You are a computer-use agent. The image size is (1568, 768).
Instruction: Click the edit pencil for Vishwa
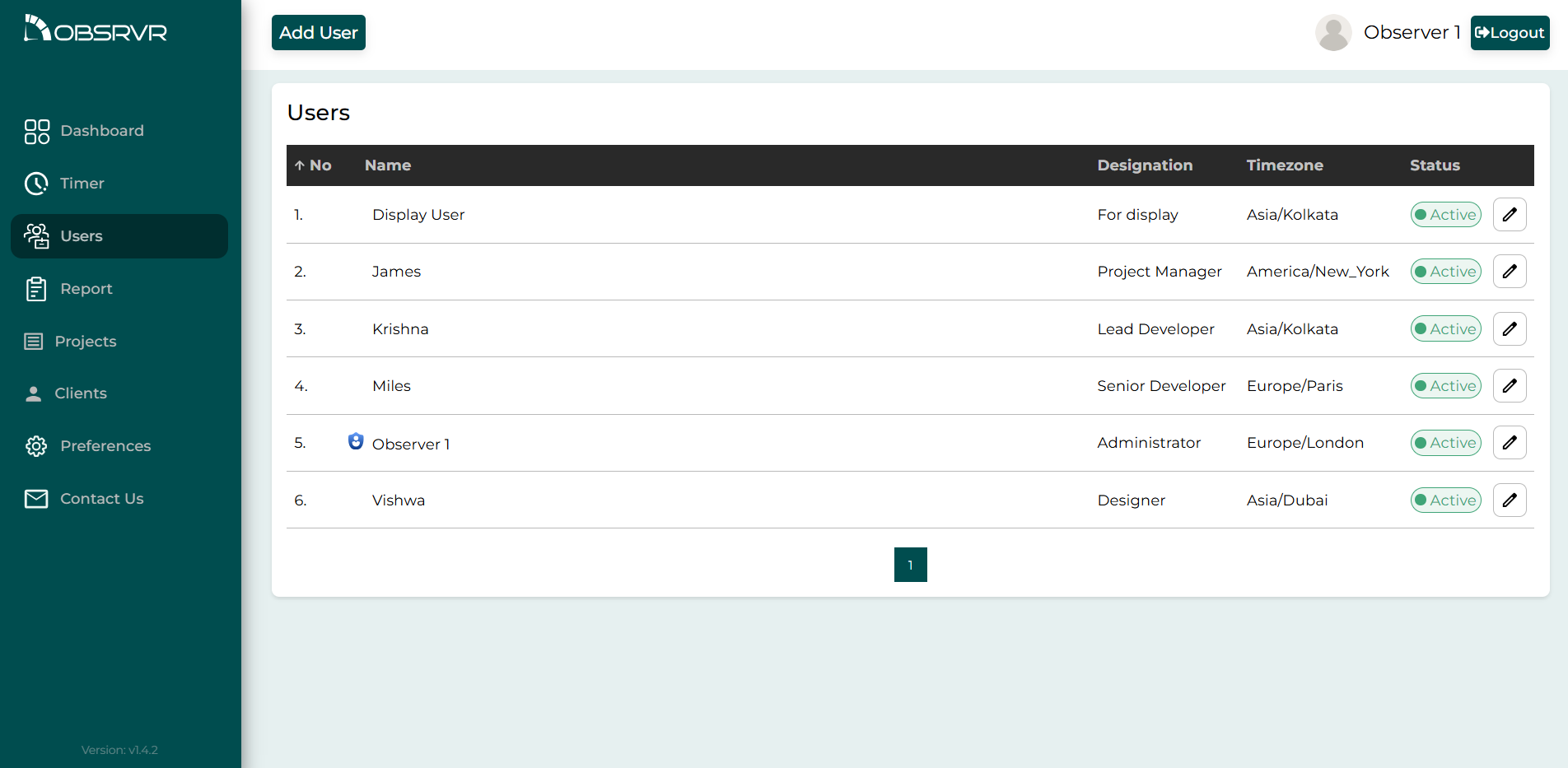click(x=1509, y=500)
